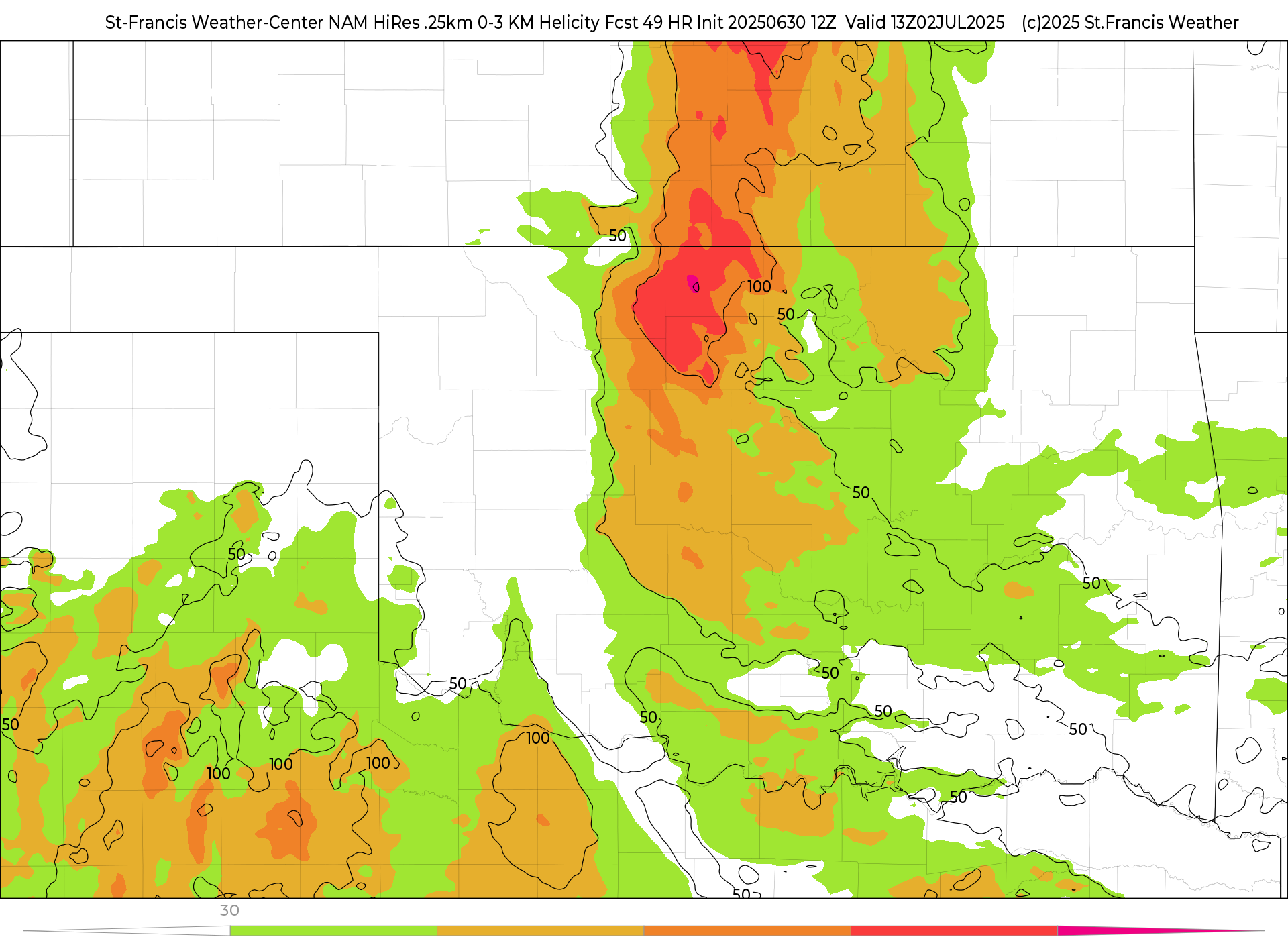This screenshot has height=939, width=1288.
Task: Click the gray tapered left end of the color bar
Action: point(127,931)
